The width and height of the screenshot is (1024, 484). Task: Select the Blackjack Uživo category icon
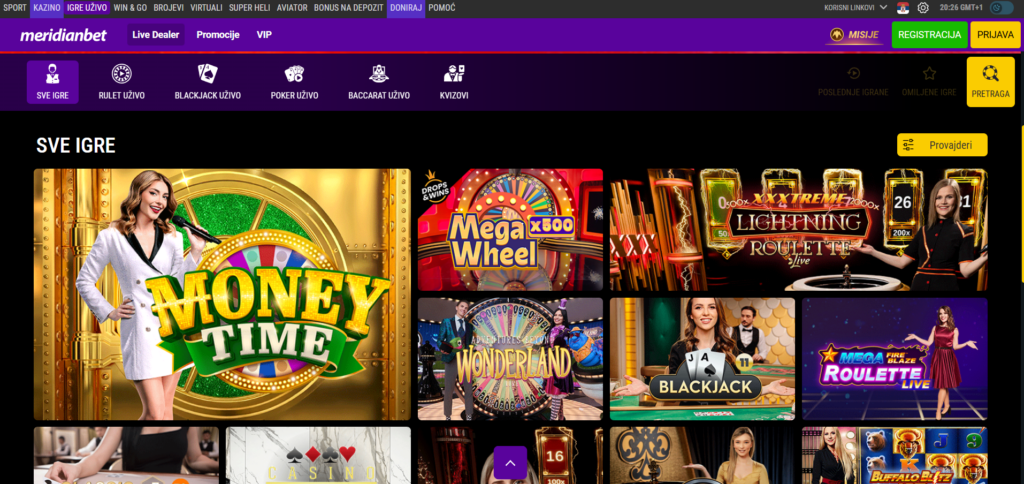click(207, 82)
